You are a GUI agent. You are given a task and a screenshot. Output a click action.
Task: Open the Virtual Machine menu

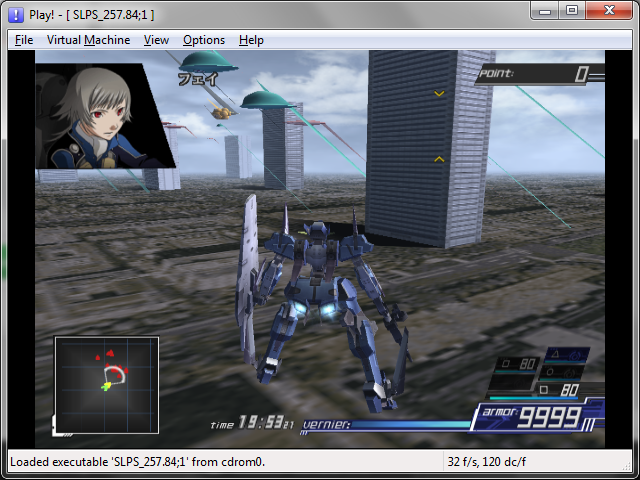[88, 40]
